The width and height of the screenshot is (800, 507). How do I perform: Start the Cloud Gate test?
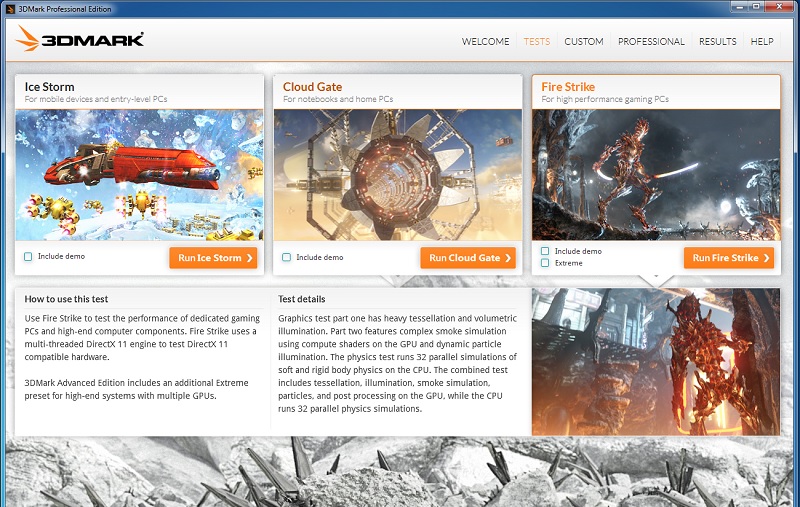(x=468, y=258)
